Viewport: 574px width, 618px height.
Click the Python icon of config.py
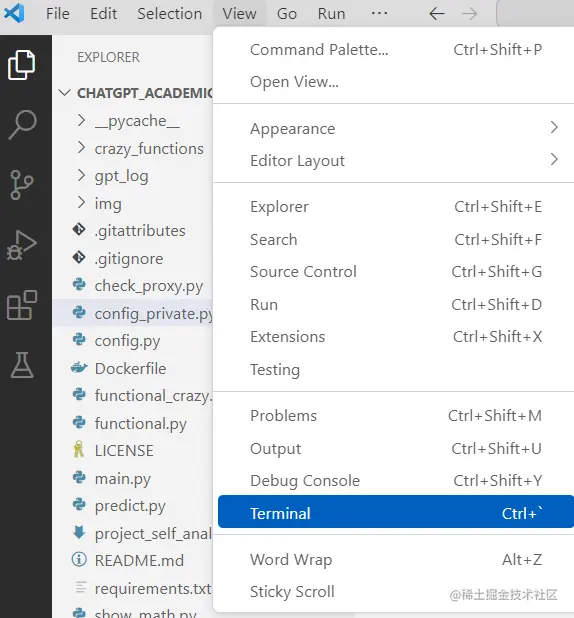coord(79,339)
